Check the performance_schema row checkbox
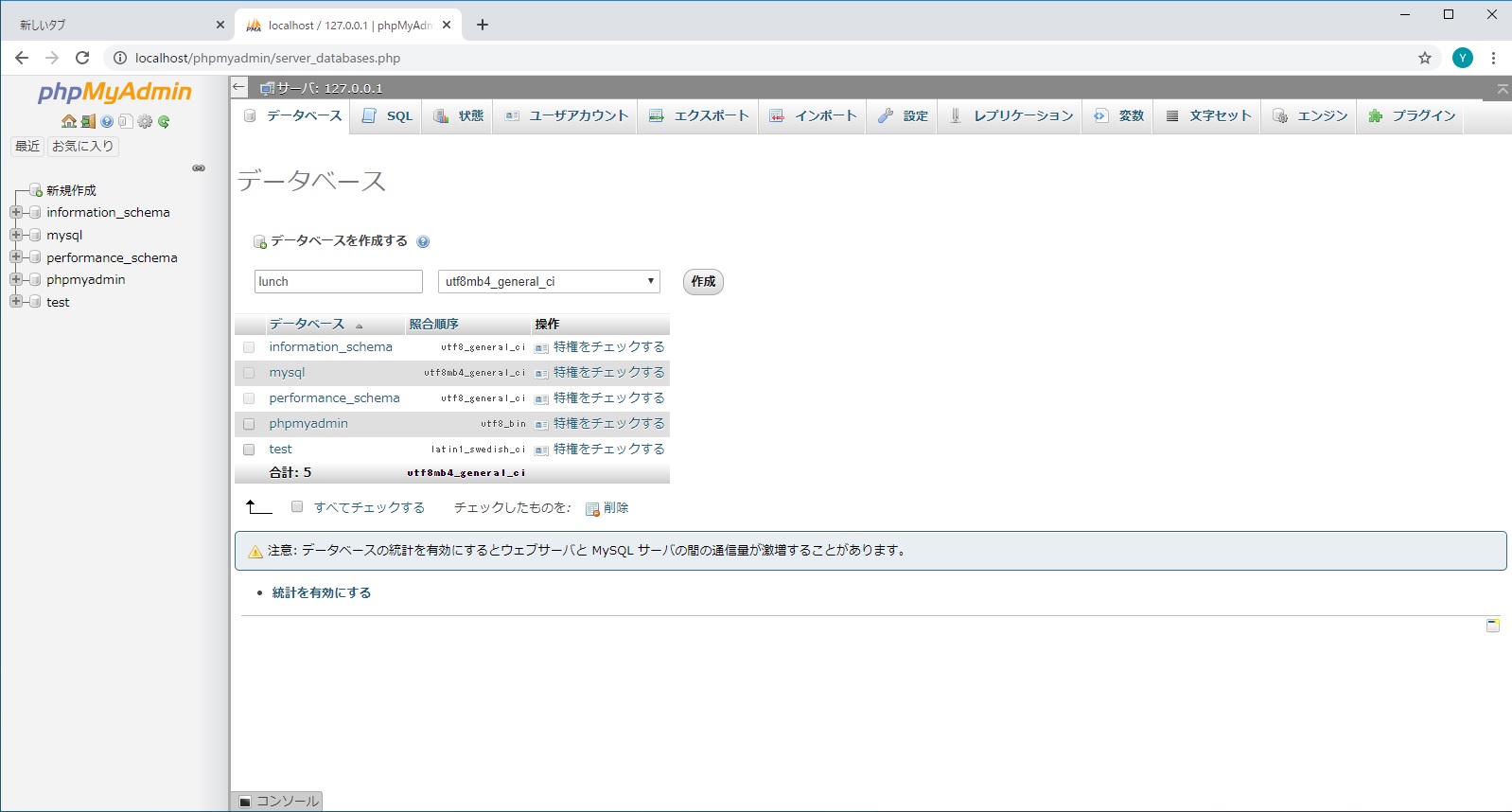This screenshot has width=1512, height=812. coord(249,398)
